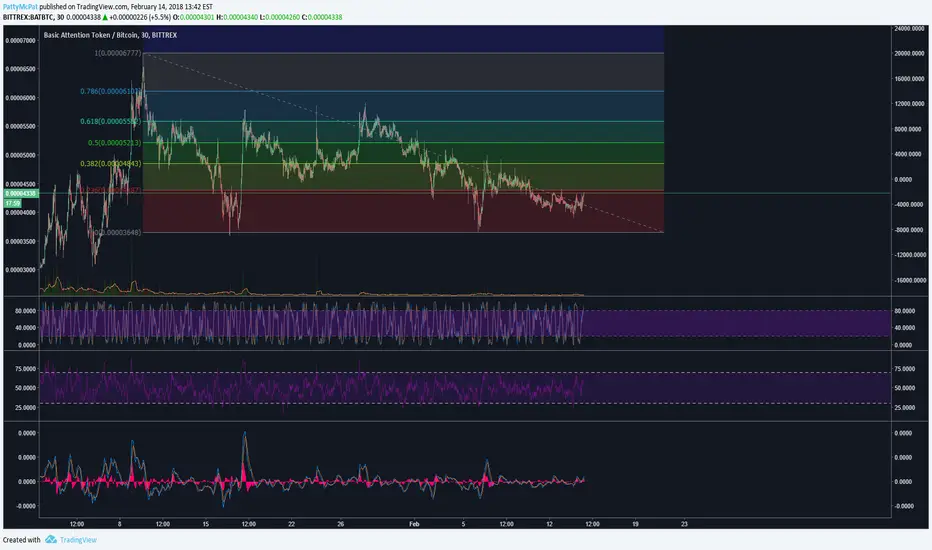The image size is (932, 550).
Task: Click the green current price tag on the left axis
Action: coord(21,193)
